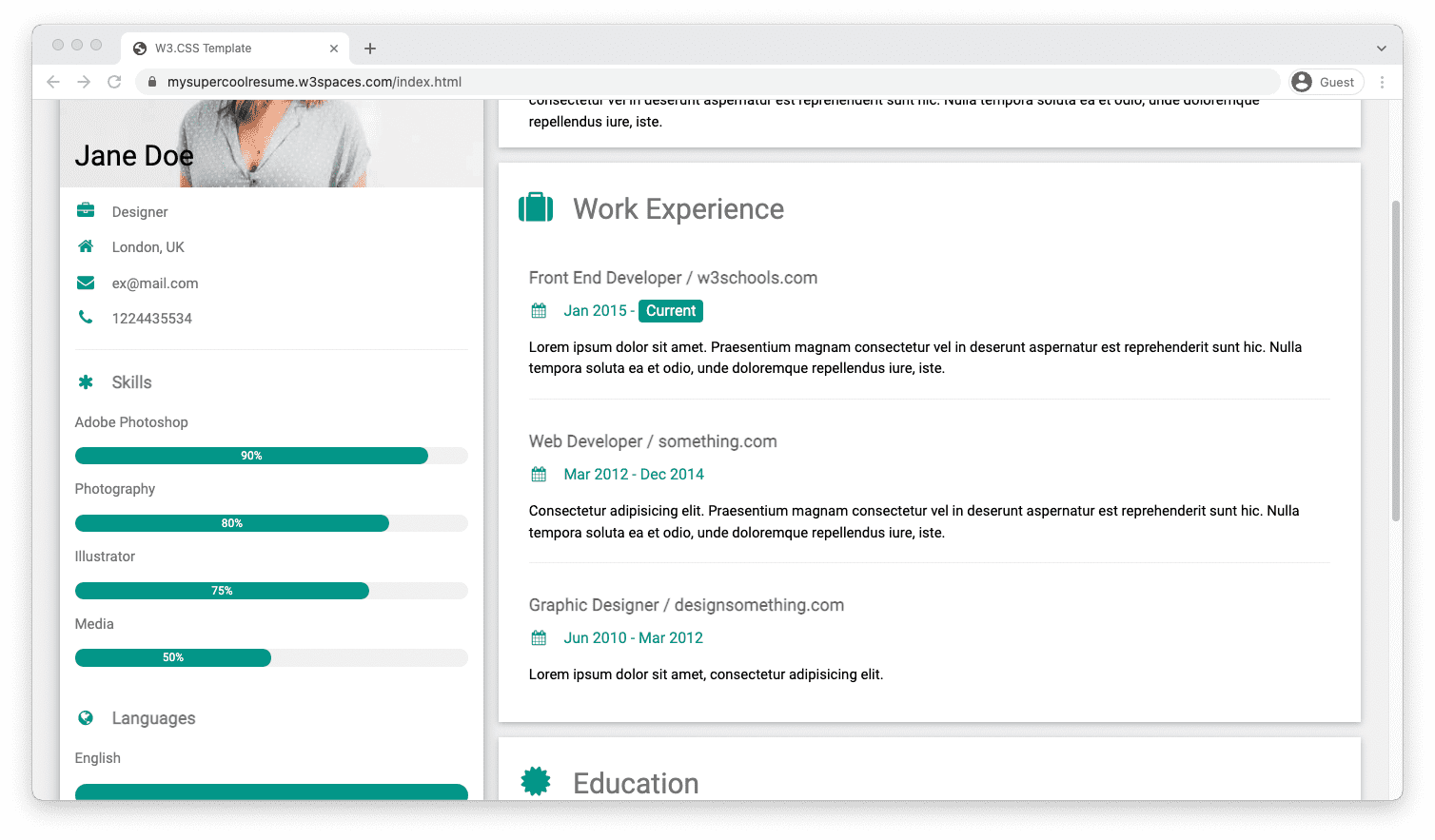Screen dimensions: 1435x840
Task: Open the tab overflow chevron on the right
Action: [x=1382, y=48]
